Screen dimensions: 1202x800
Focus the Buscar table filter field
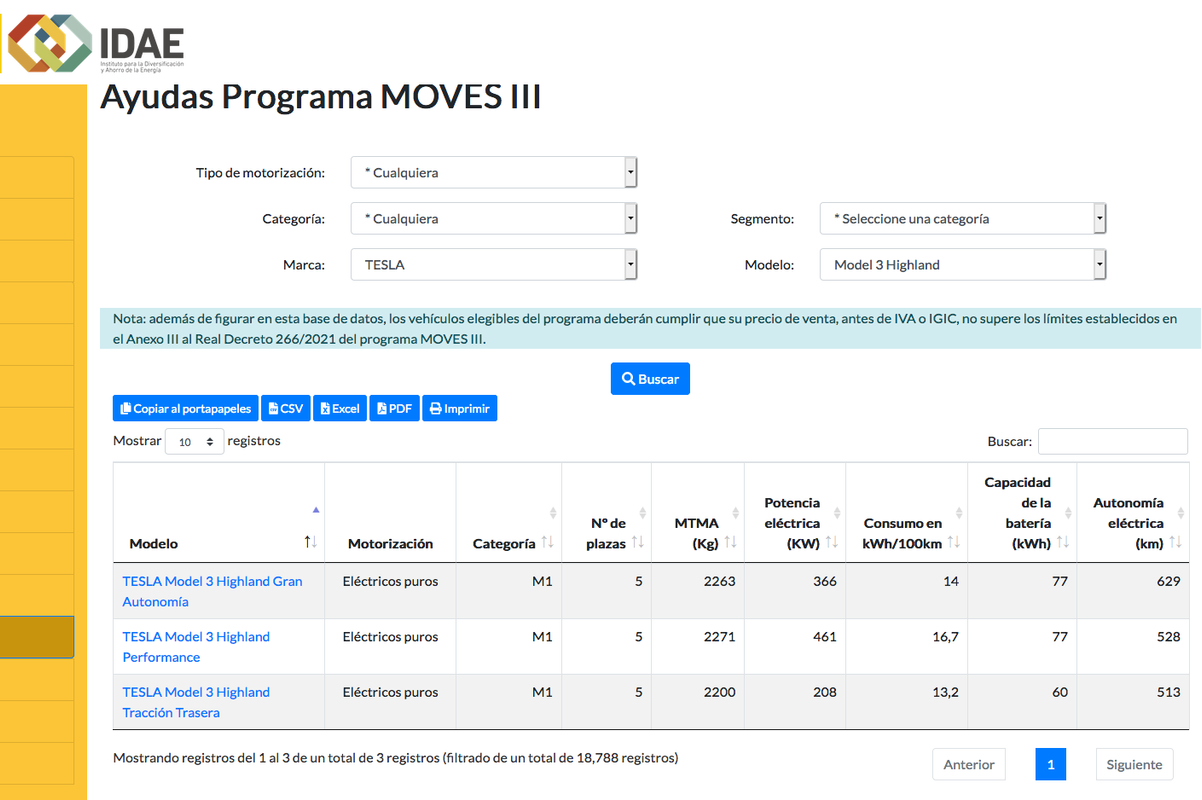coord(1113,441)
